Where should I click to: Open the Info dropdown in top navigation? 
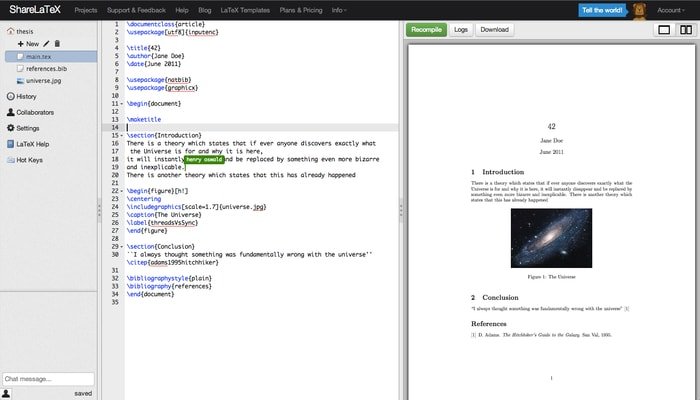point(339,10)
